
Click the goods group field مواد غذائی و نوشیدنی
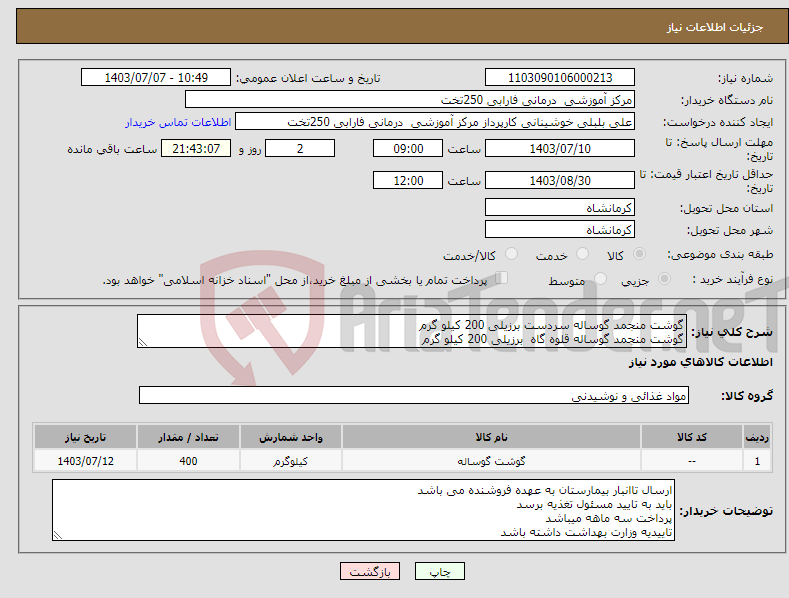pos(414,396)
